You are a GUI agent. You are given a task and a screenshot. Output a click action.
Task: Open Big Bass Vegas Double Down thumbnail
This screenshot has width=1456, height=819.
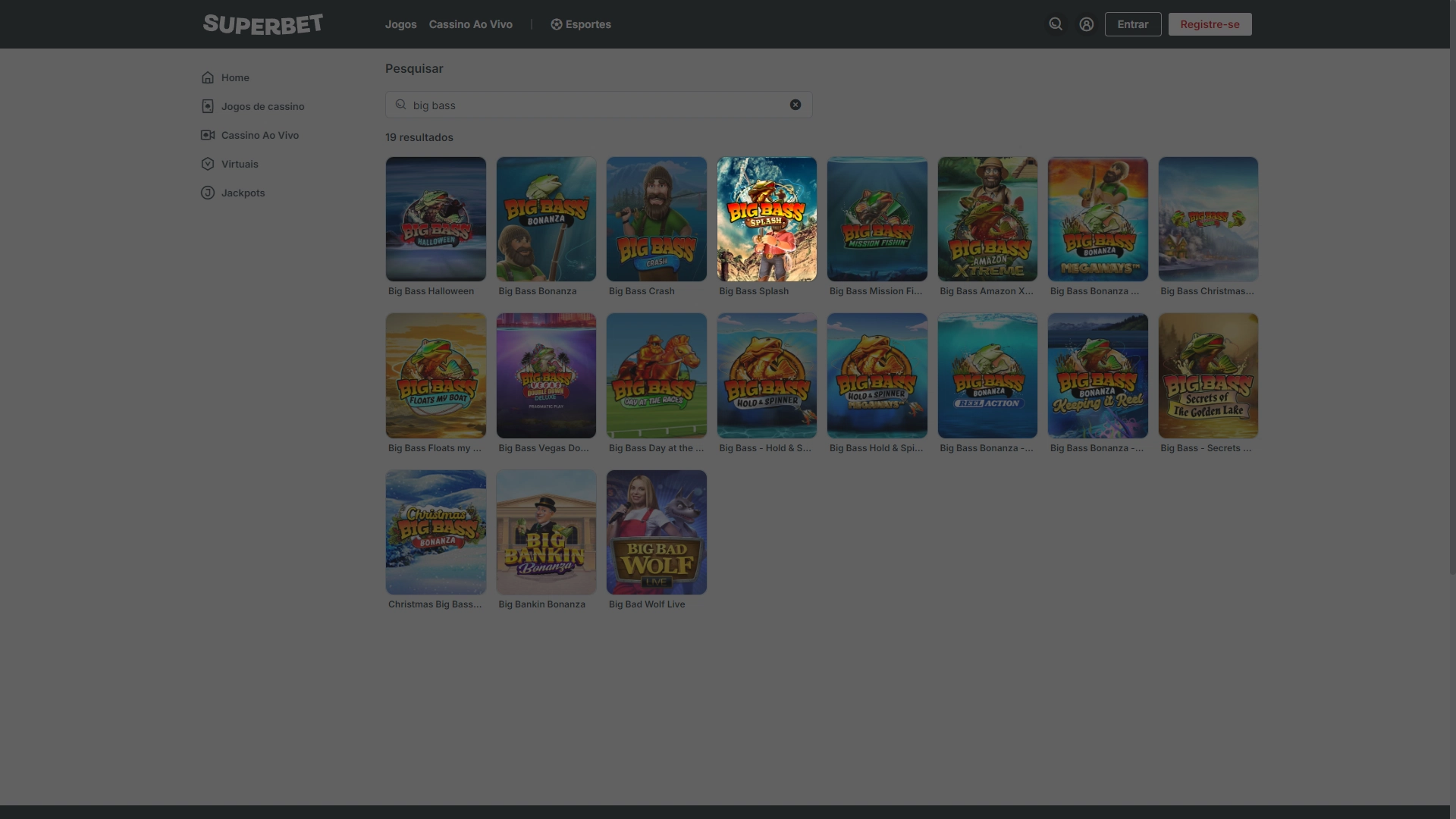pyautogui.click(x=546, y=375)
